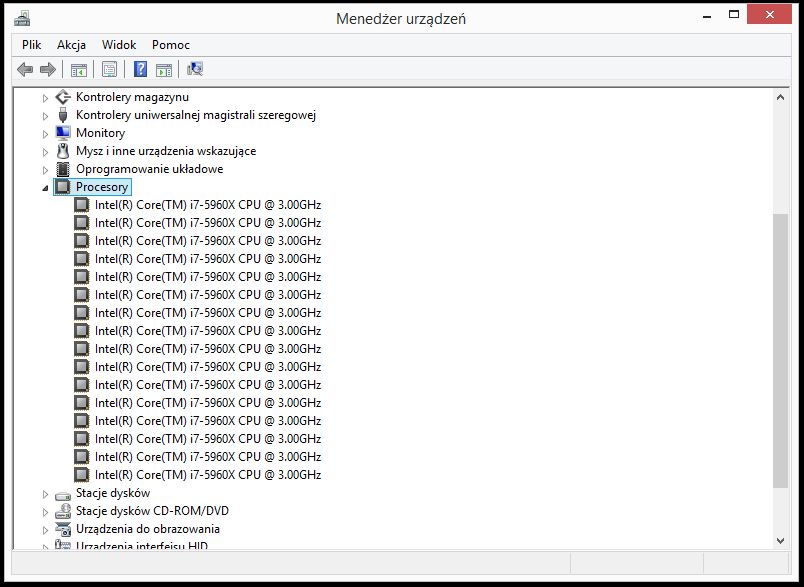
Task: Expand the Oprogramowanie układowe node
Action: [45, 169]
